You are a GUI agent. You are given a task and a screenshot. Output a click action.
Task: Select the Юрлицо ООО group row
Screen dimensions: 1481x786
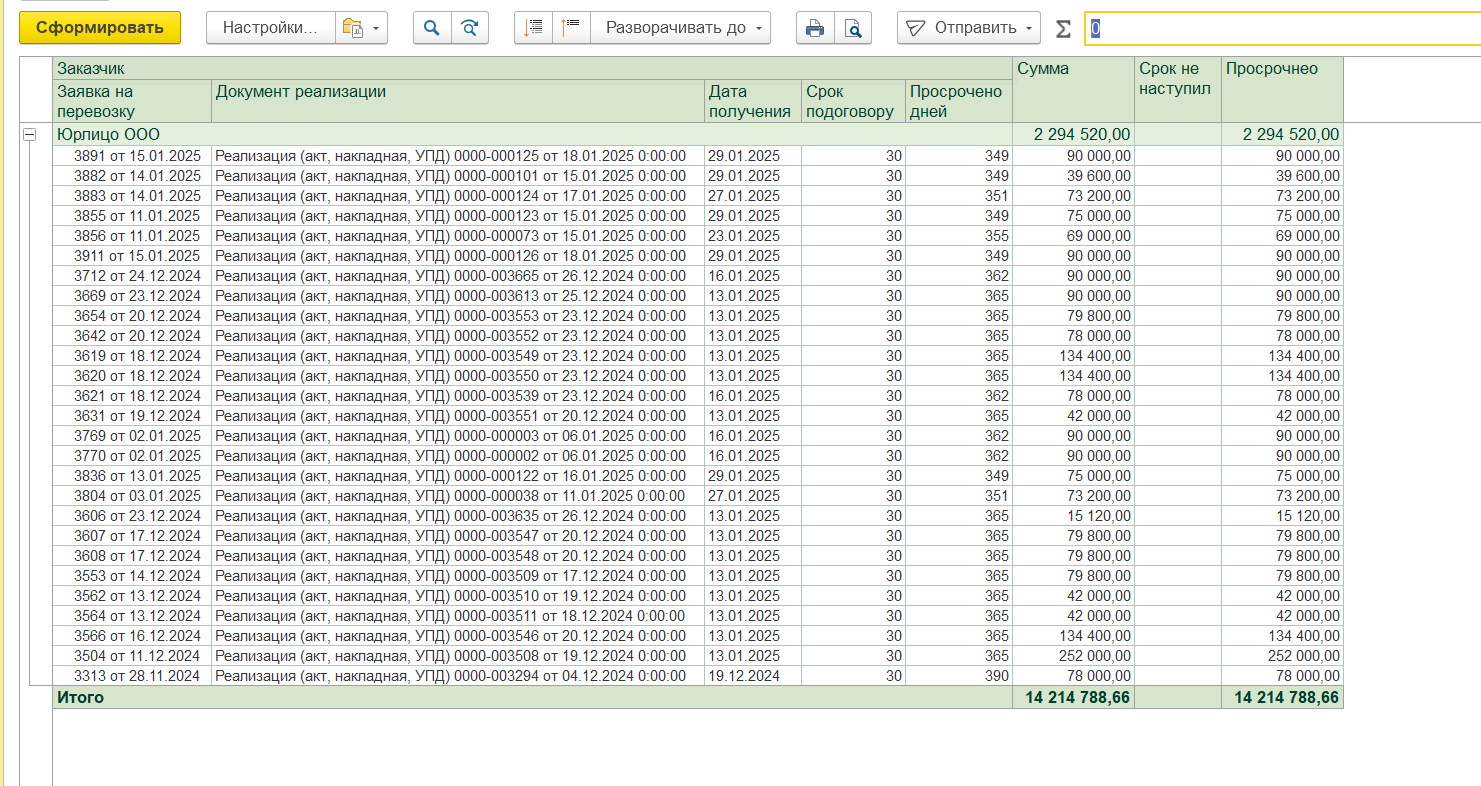point(532,134)
